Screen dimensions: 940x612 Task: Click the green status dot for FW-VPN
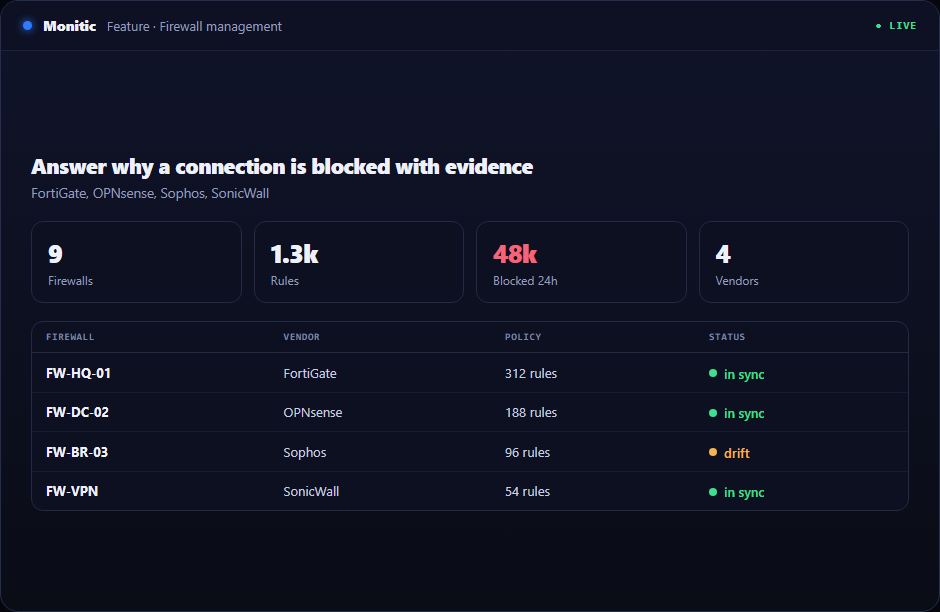click(713, 492)
